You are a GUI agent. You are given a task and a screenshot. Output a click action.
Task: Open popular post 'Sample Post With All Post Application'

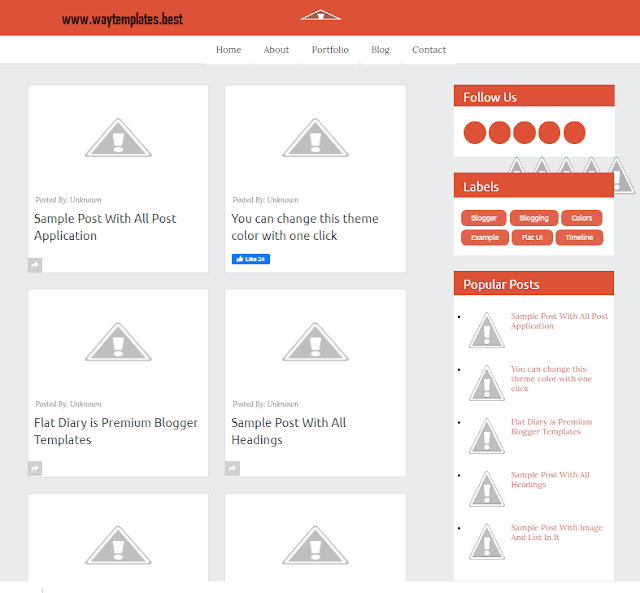[x=559, y=321]
